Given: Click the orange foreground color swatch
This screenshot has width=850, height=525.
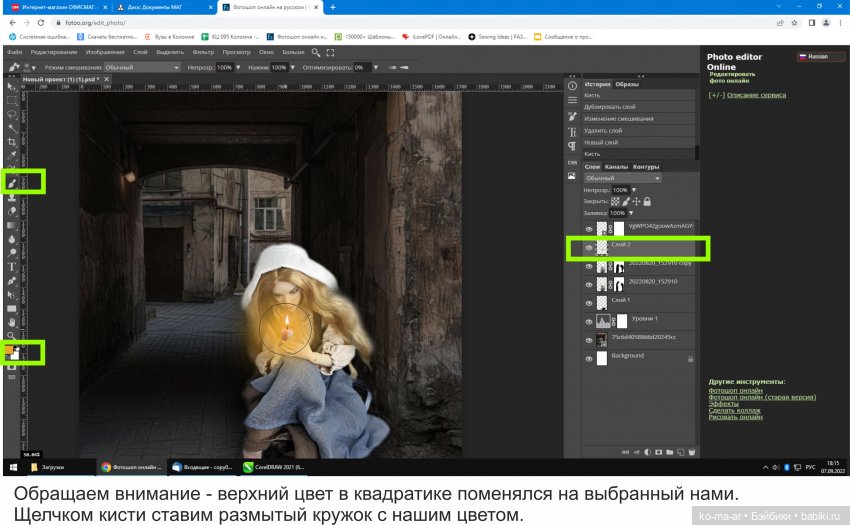Looking at the screenshot, I should pos(9,350).
